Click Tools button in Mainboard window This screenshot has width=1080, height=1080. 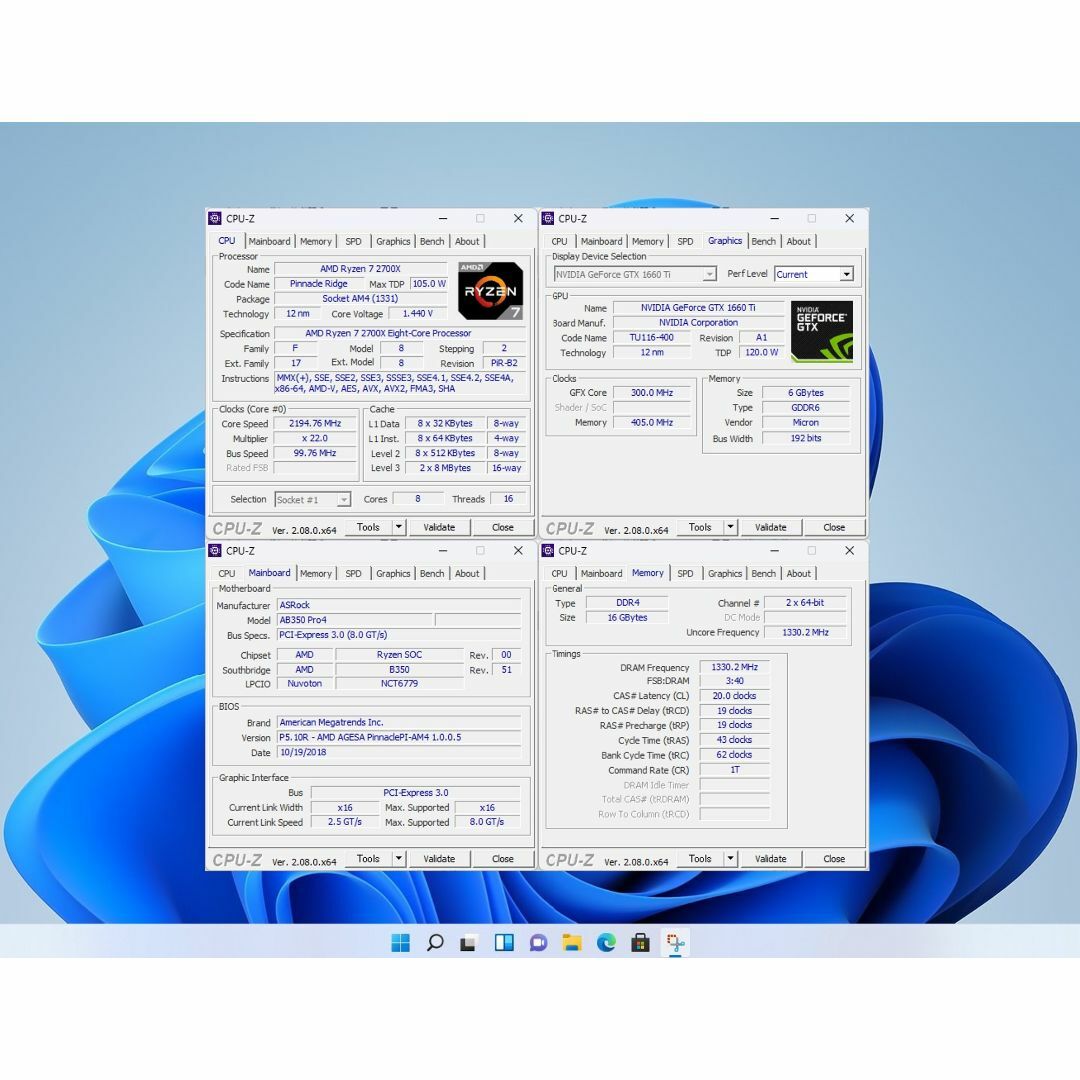pyautogui.click(x=368, y=858)
